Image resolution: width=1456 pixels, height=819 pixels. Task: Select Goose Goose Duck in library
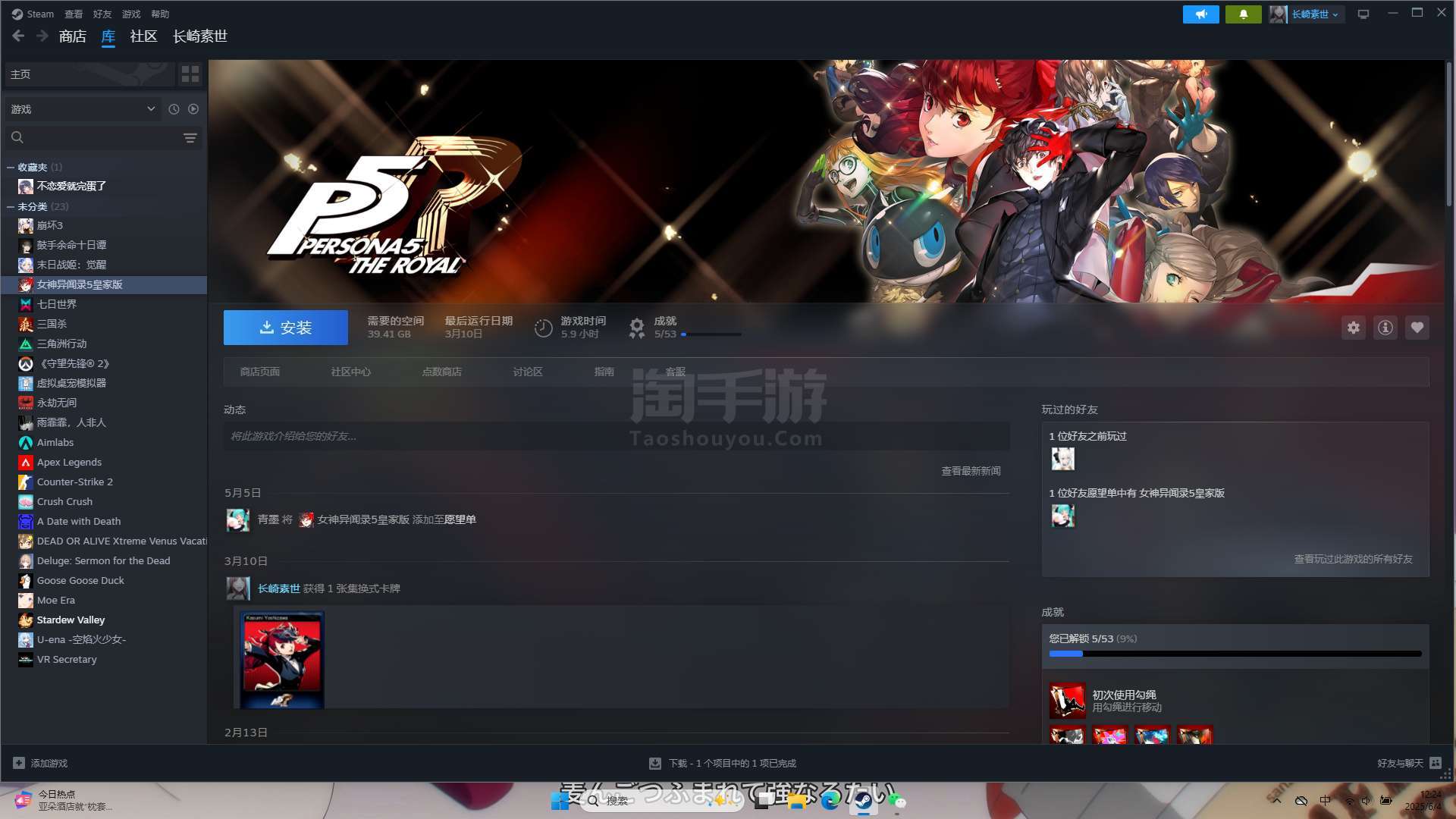[104, 580]
